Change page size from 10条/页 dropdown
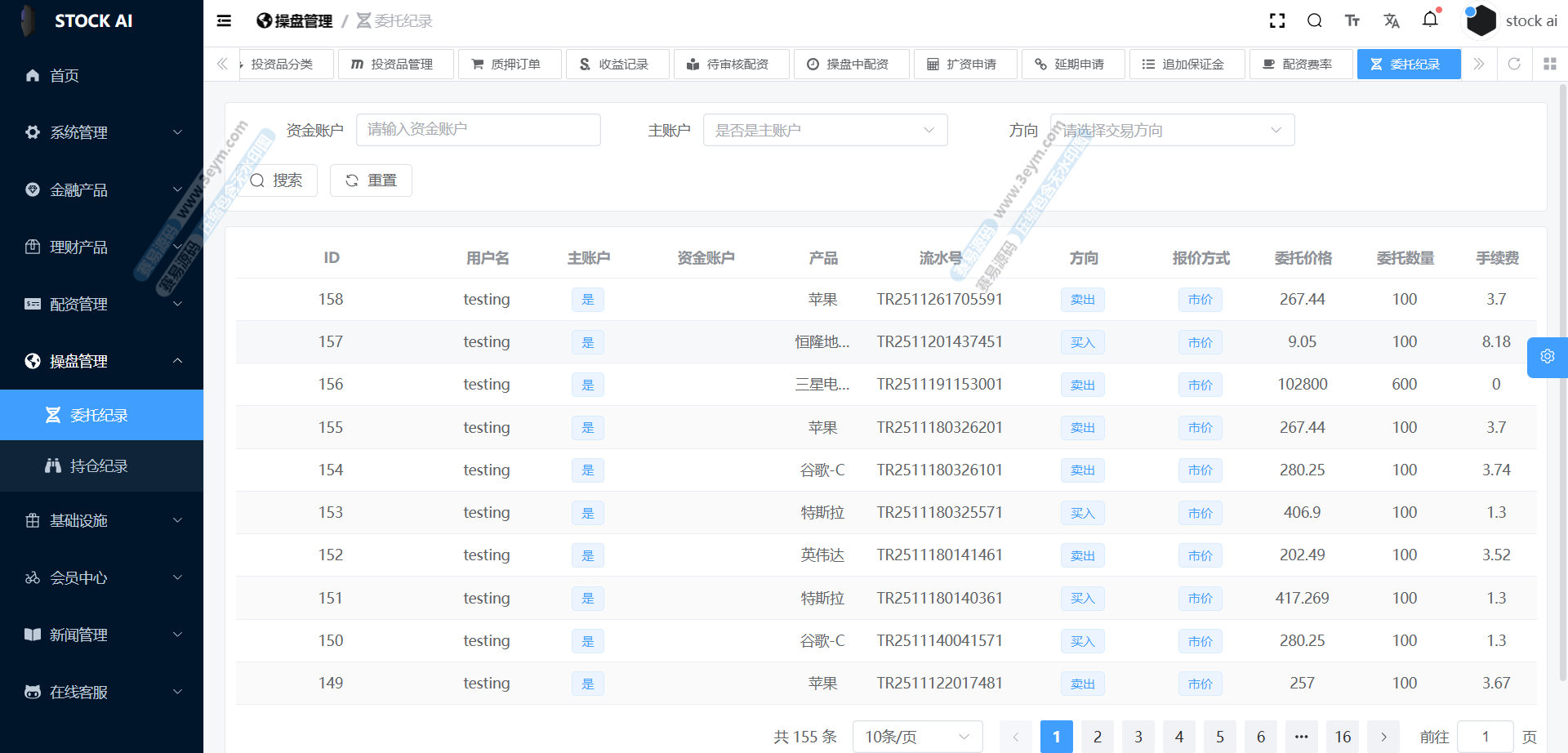The image size is (1568, 753). 917,737
